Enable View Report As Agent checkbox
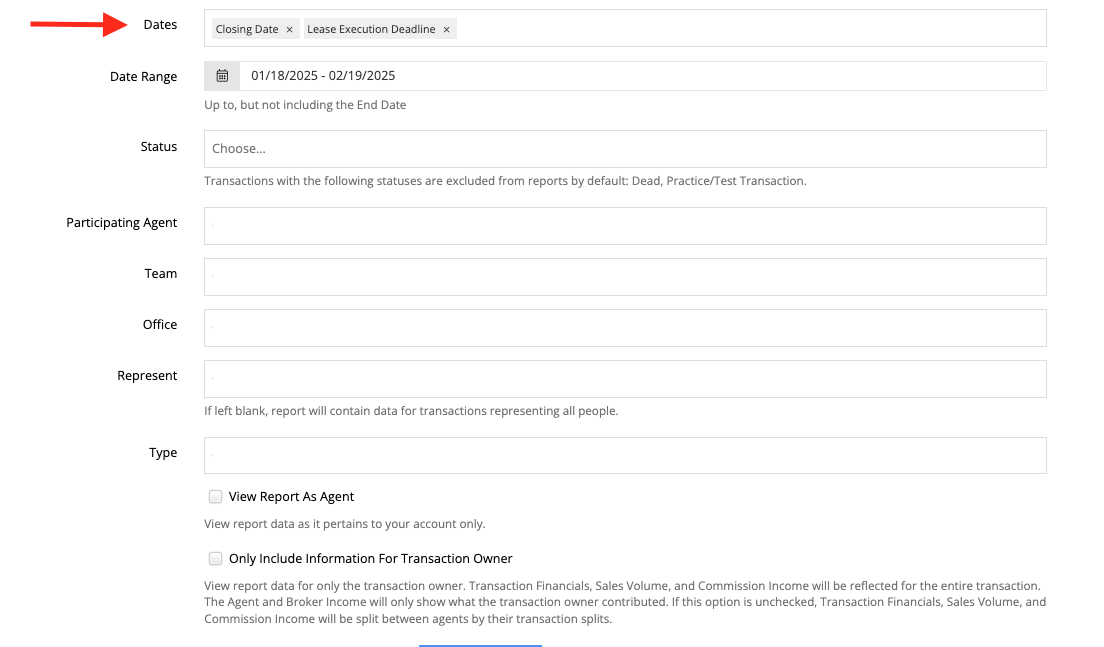 215,497
